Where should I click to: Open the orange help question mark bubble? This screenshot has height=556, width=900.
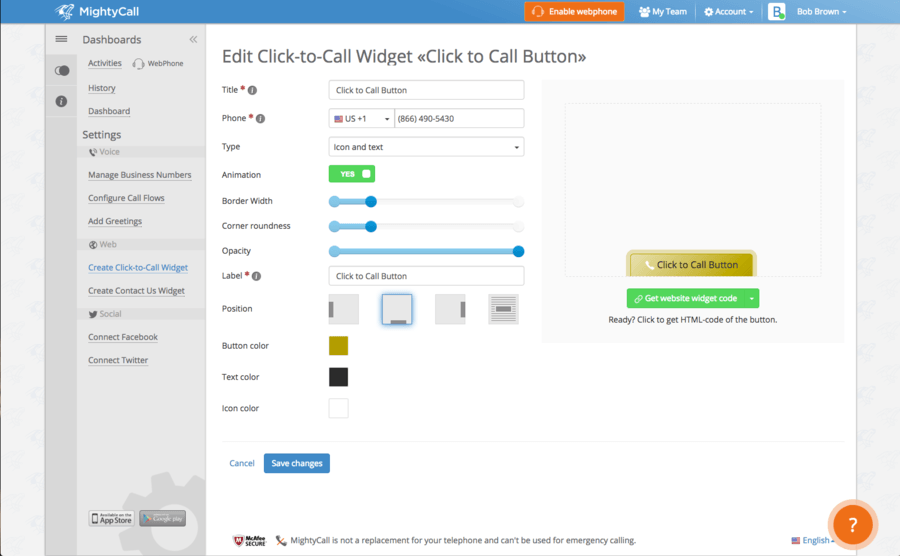[853, 524]
